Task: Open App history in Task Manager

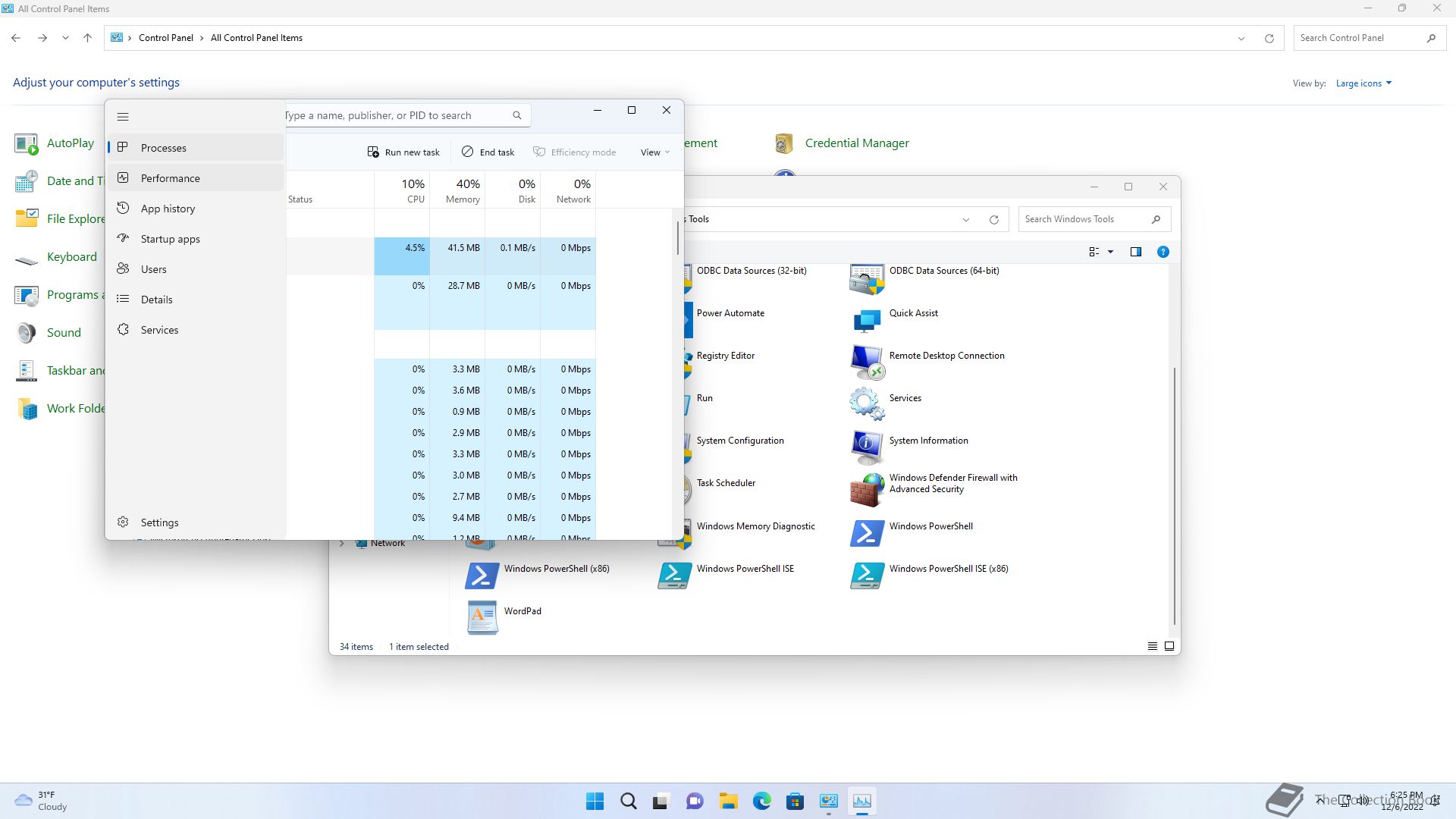Action: [196, 209]
